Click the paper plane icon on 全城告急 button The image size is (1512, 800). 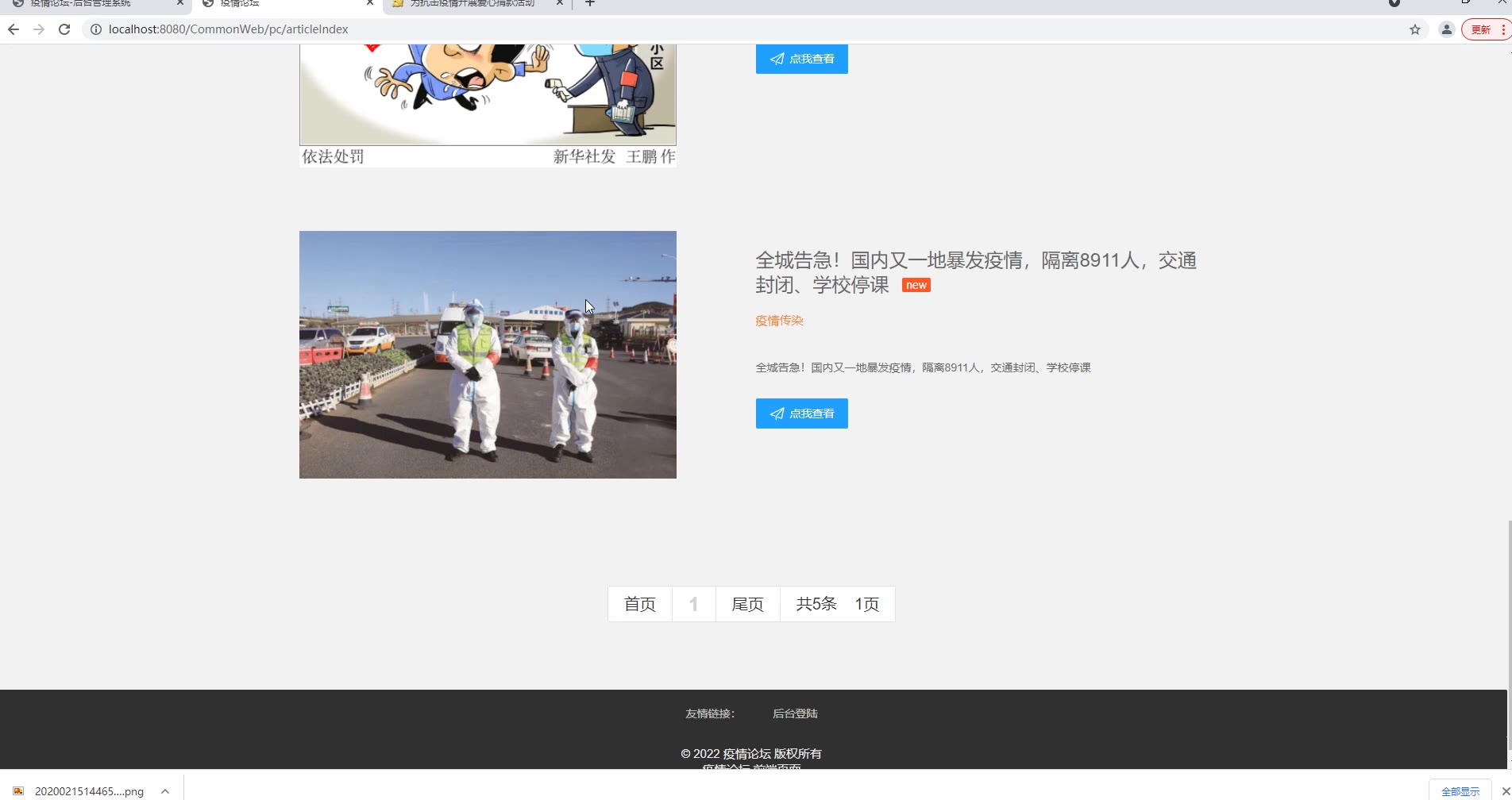(x=777, y=413)
